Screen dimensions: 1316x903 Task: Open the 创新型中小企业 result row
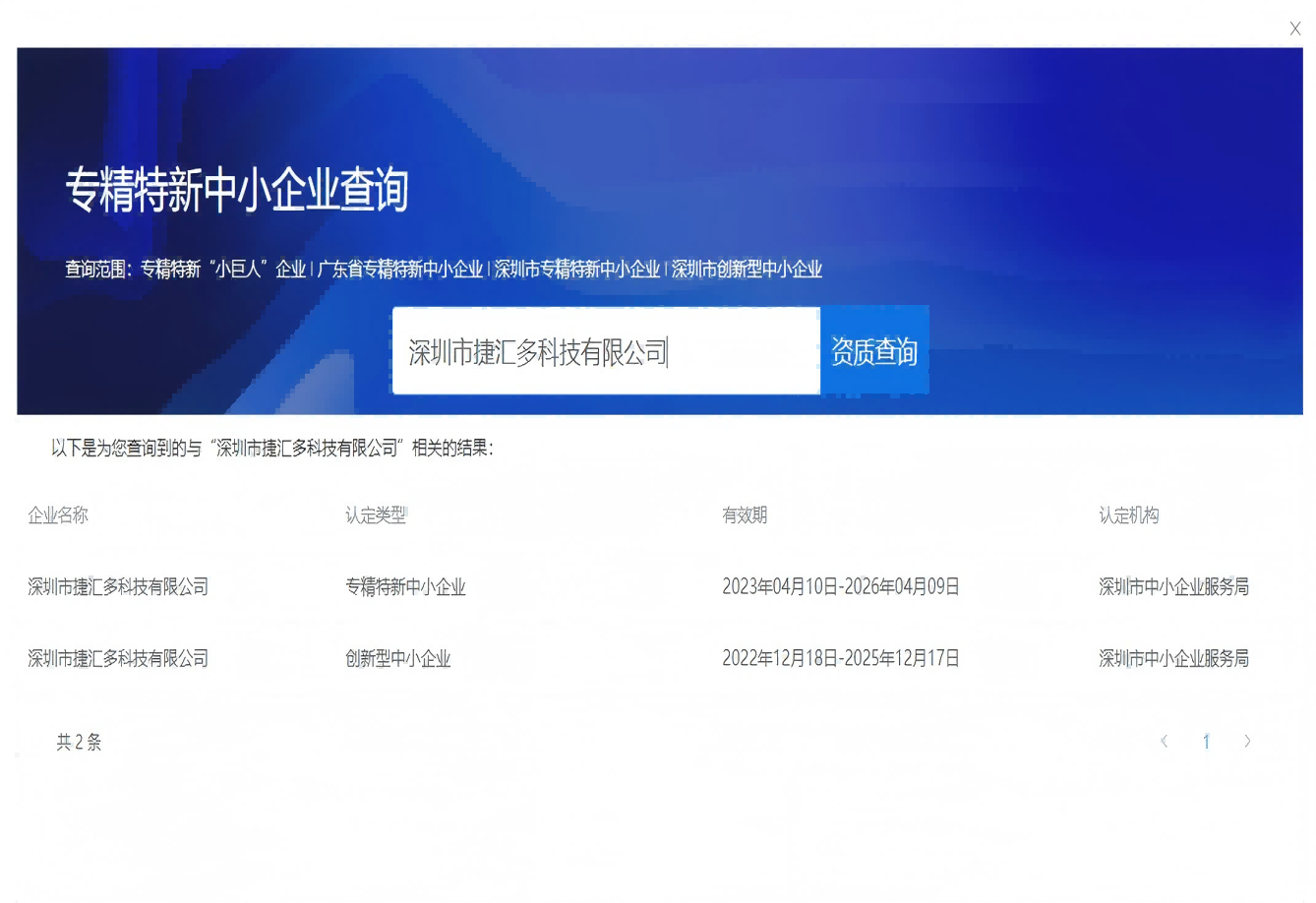[x=397, y=658]
